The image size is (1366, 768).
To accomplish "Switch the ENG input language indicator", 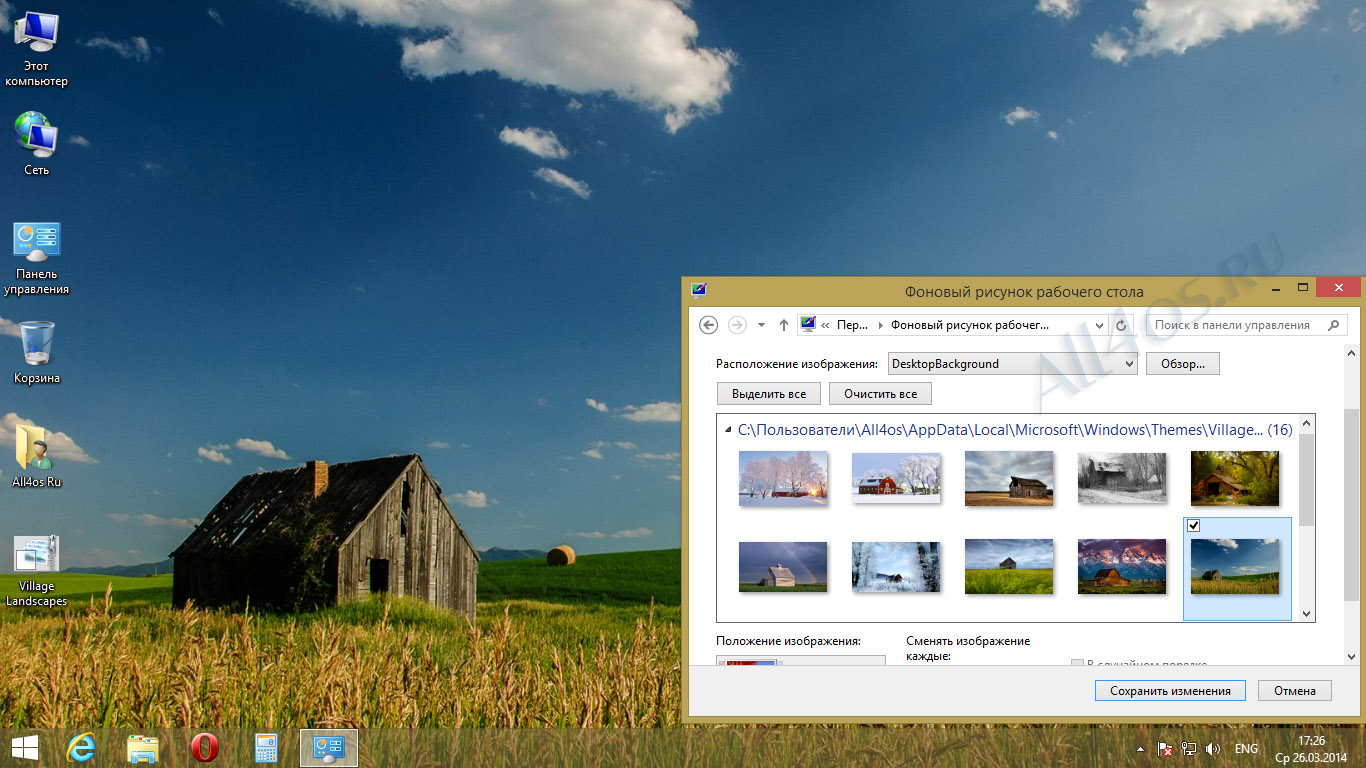I will tap(1246, 748).
